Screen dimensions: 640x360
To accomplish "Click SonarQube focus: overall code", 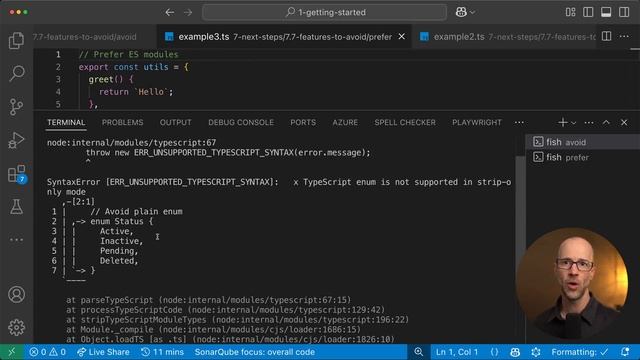I will [255, 352].
